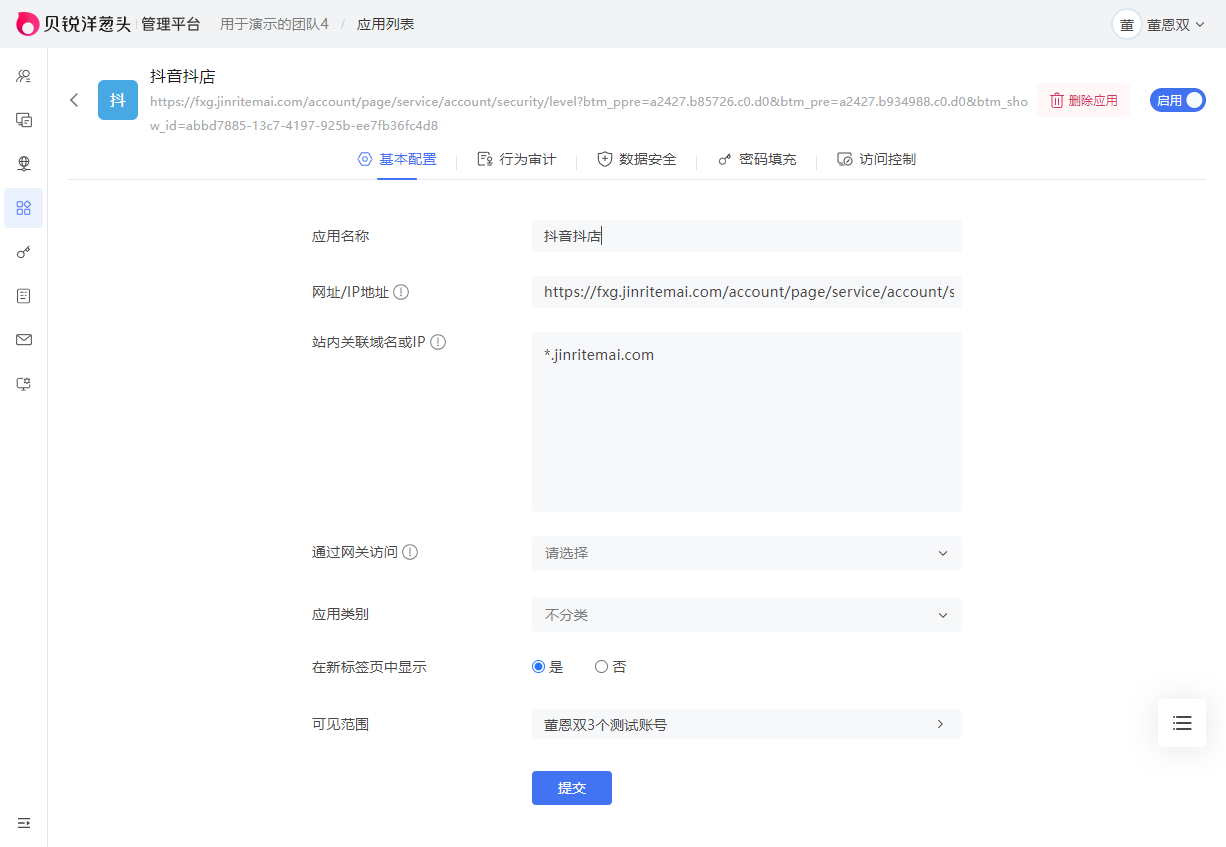Select the 是 radio button
This screenshot has width=1226, height=847.
tap(539, 667)
